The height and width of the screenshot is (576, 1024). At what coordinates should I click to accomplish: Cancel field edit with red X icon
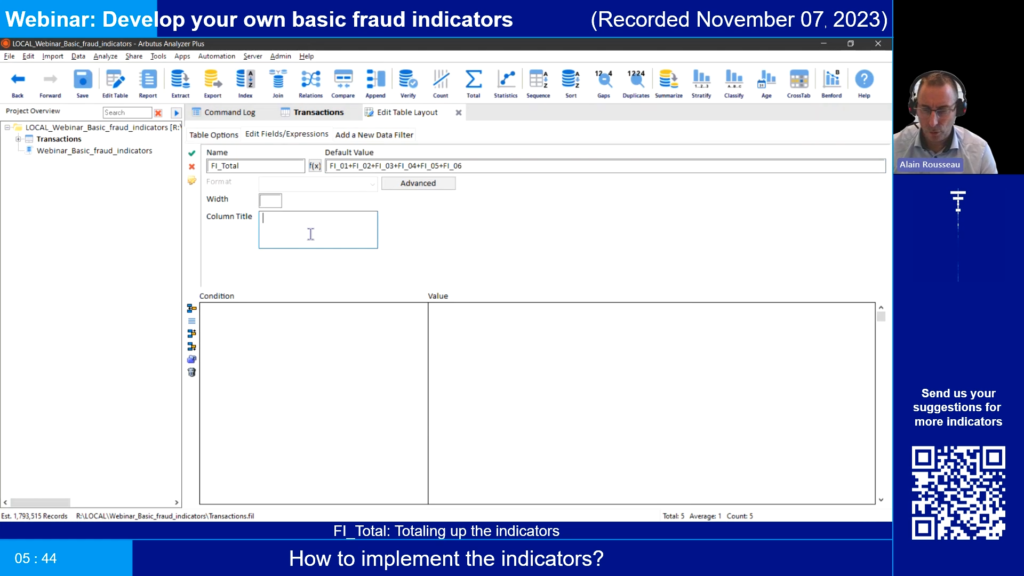(192, 167)
